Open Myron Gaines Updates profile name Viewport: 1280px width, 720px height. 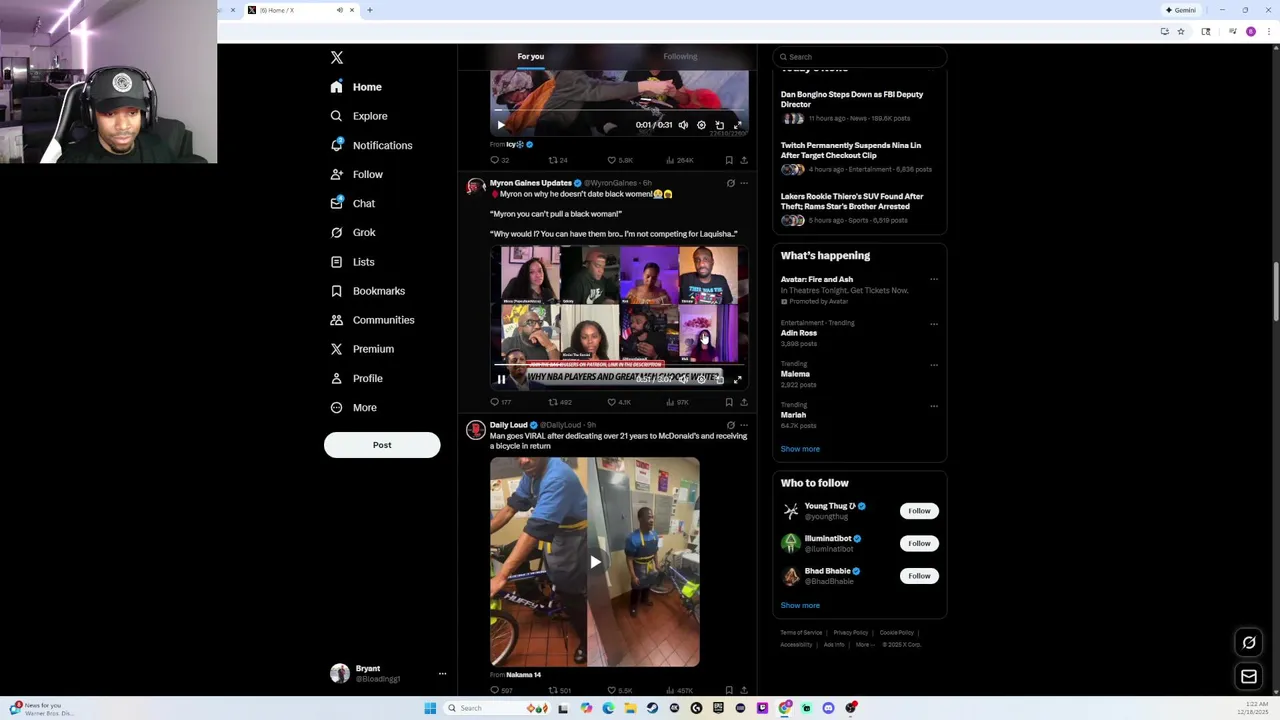(530, 183)
